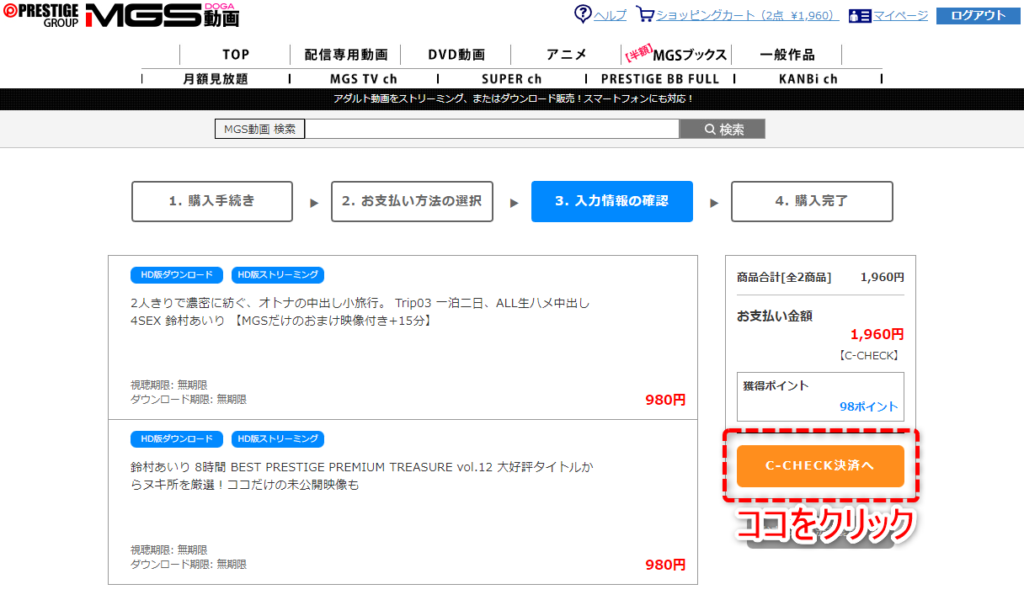The width and height of the screenshot is (1024, 616).
Task: Click the 8時間 BEST PRESTIGE PREMIUM product title
Action: coord(362,476)
